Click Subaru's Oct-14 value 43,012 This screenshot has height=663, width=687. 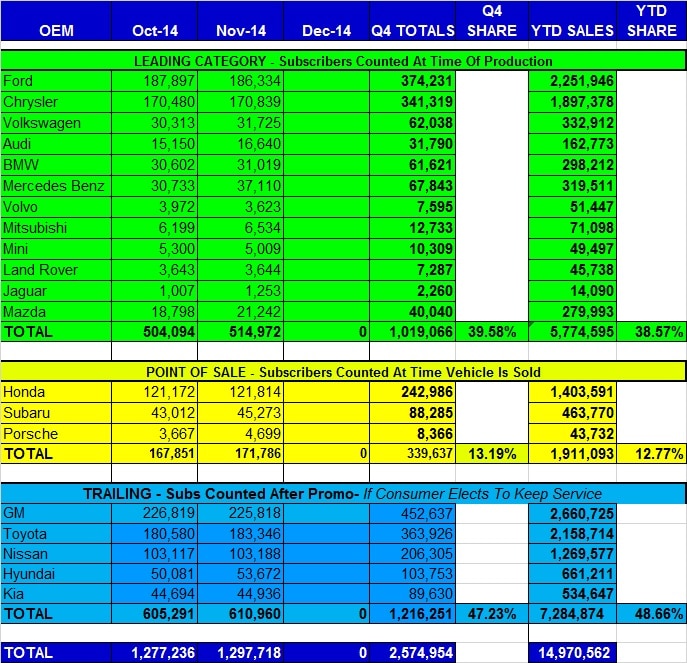155,413
